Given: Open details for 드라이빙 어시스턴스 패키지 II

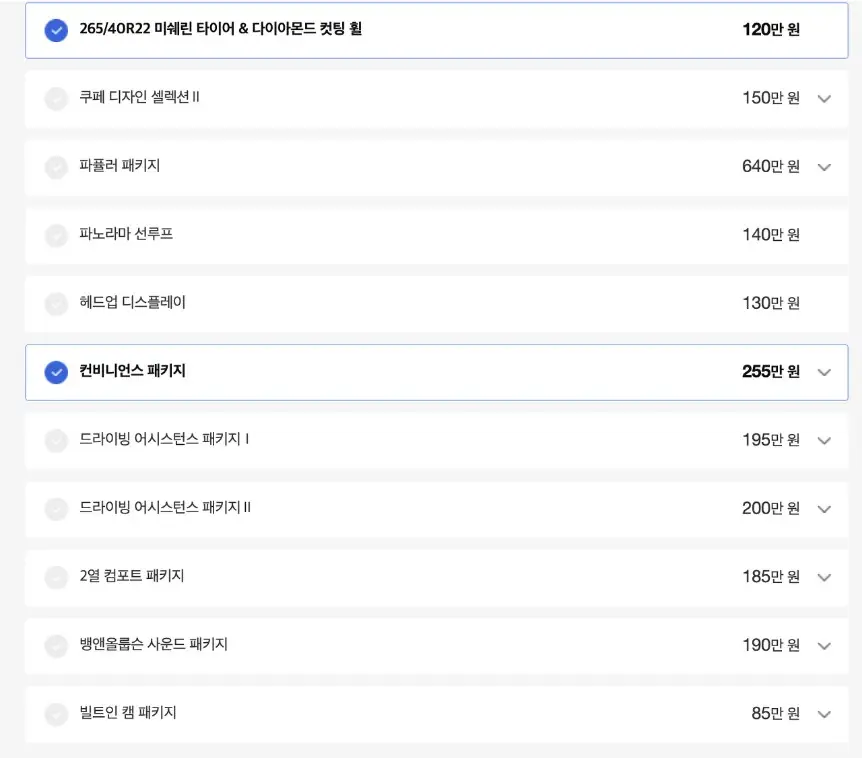Looking at the screenshot, I should click(x=824, y=508).
